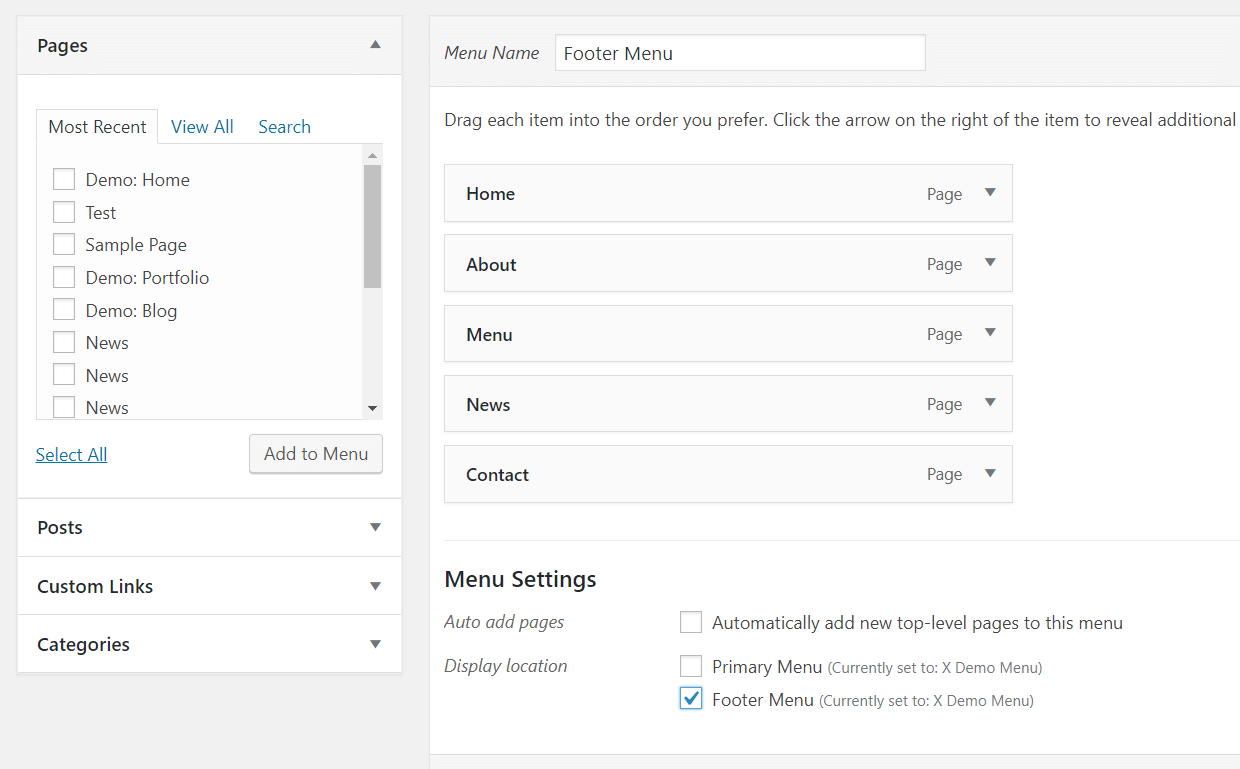
Task: Expand the Home menu item options
Action: pyautogui.click(x=990, y=193)
